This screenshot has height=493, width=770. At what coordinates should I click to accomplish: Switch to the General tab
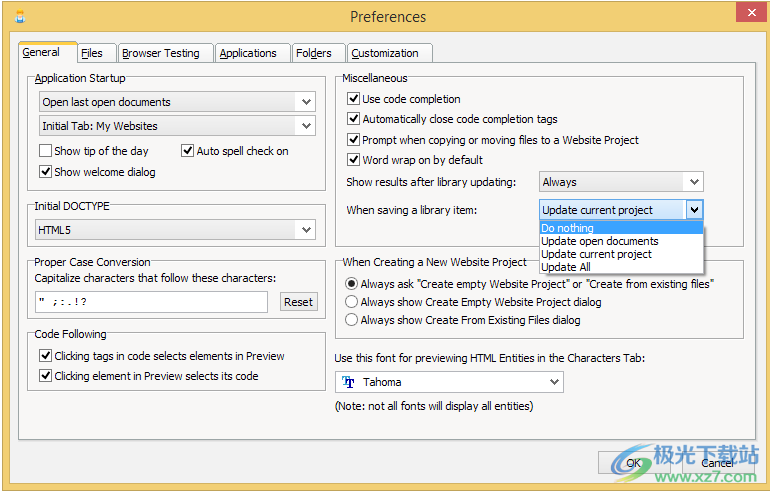[x=48, y=52]
